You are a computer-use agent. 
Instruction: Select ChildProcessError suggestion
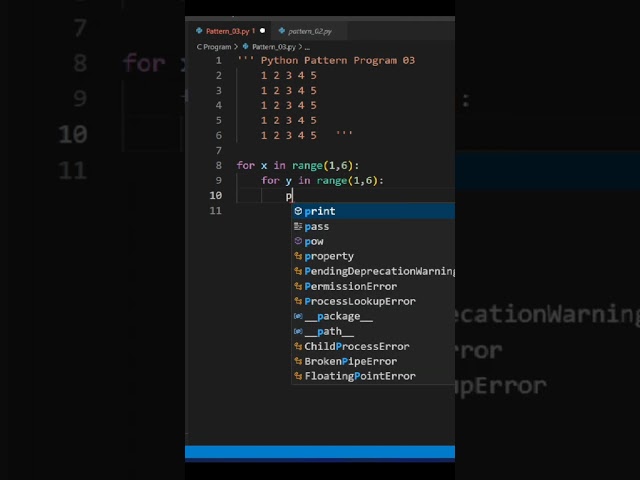point(373,346)
